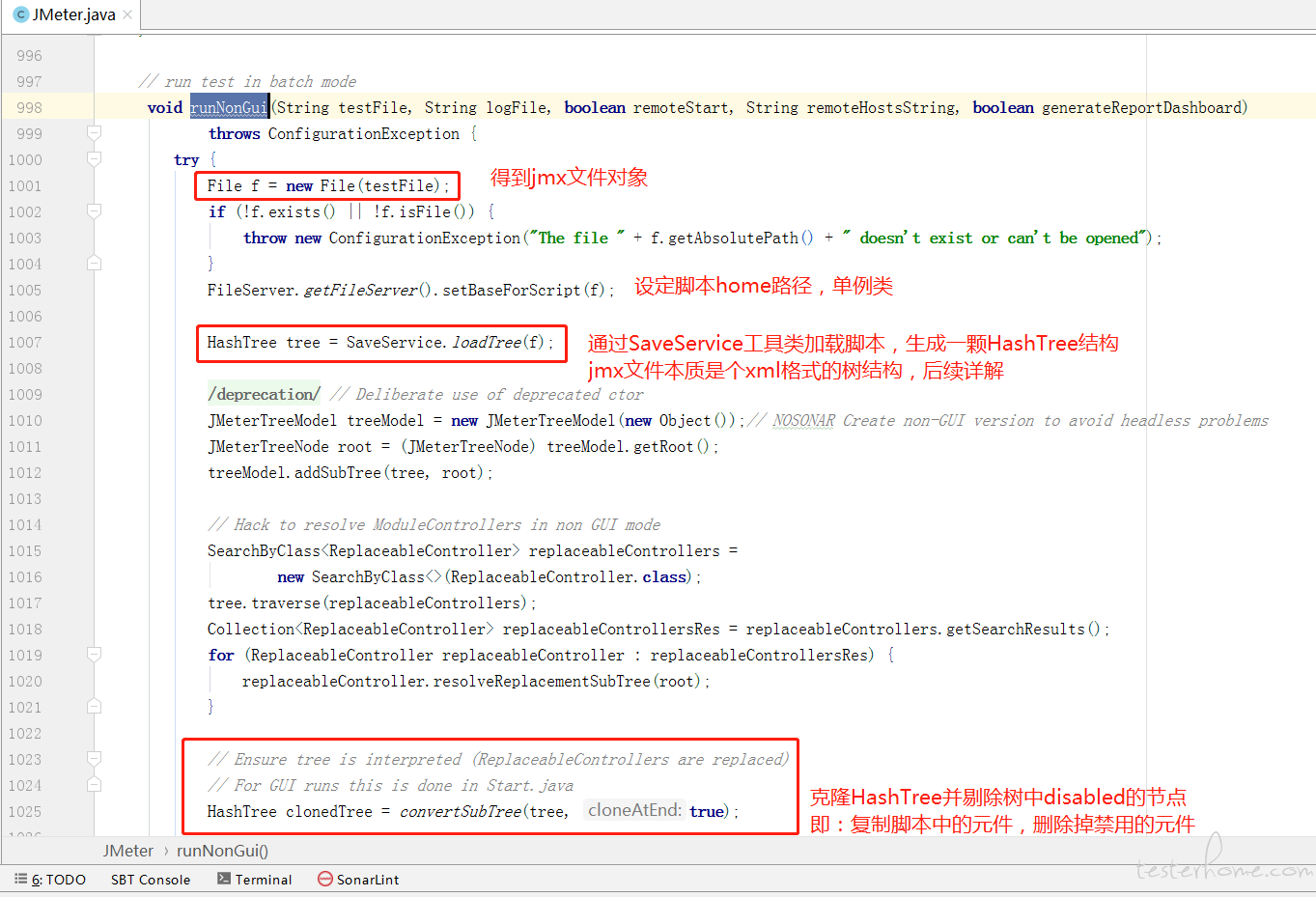
Task: Click the SearchByClass type on line 1015
Action: coord(264,550)
